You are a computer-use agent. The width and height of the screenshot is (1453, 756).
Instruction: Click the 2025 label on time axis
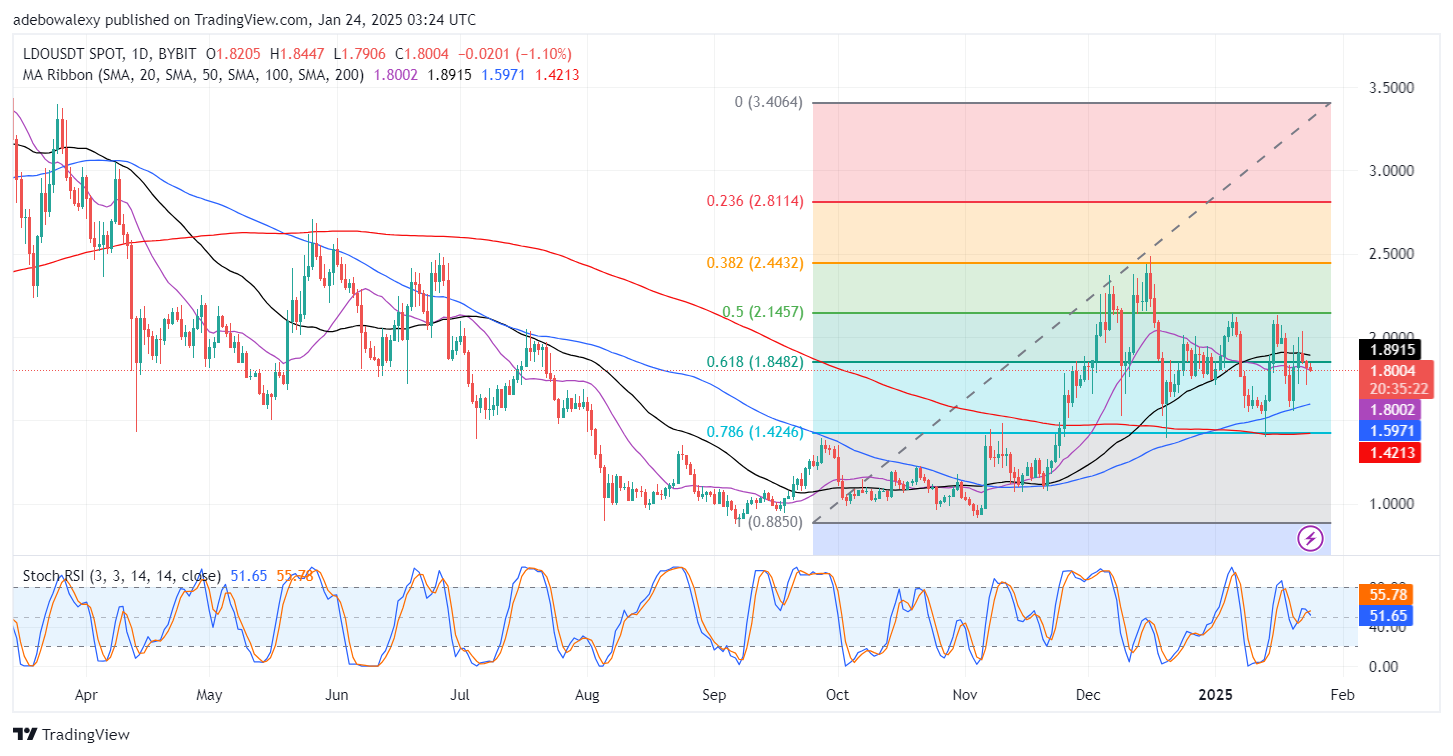tap(1215, 694)
